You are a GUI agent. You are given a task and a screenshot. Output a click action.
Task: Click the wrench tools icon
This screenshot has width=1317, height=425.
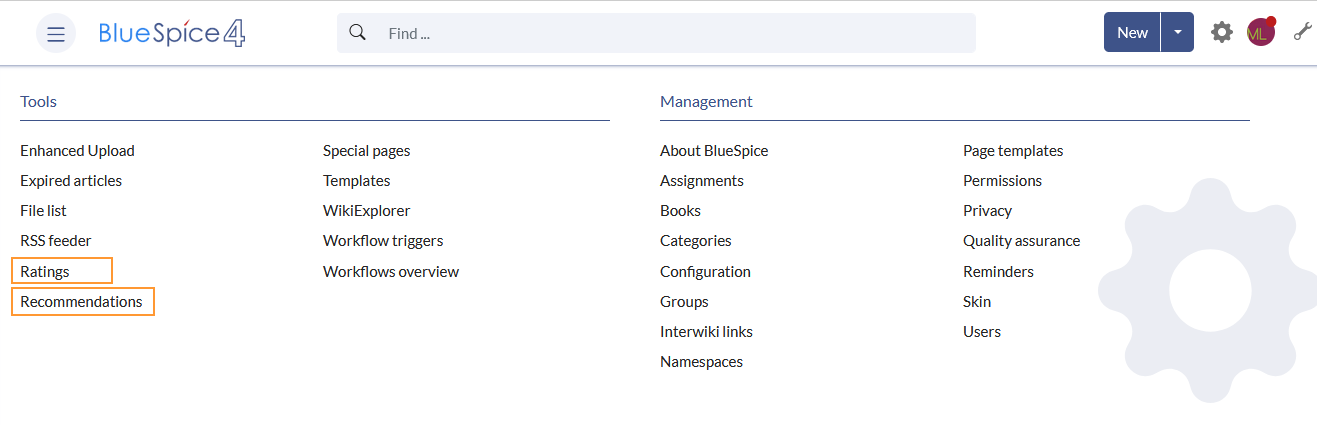point(1302,32)
